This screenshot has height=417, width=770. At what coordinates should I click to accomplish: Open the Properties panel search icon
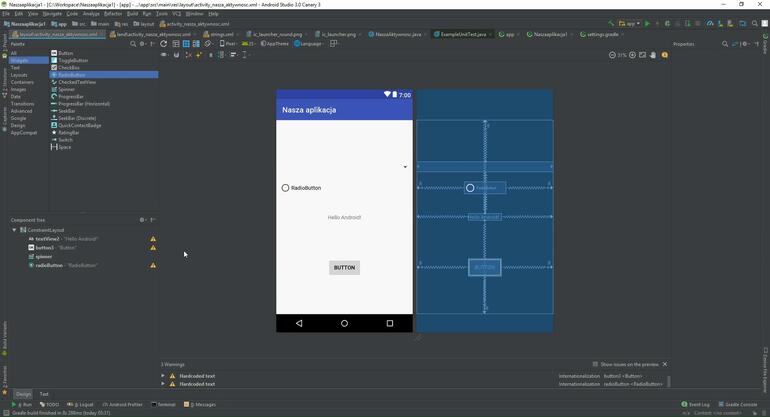[x=725, y=44]
